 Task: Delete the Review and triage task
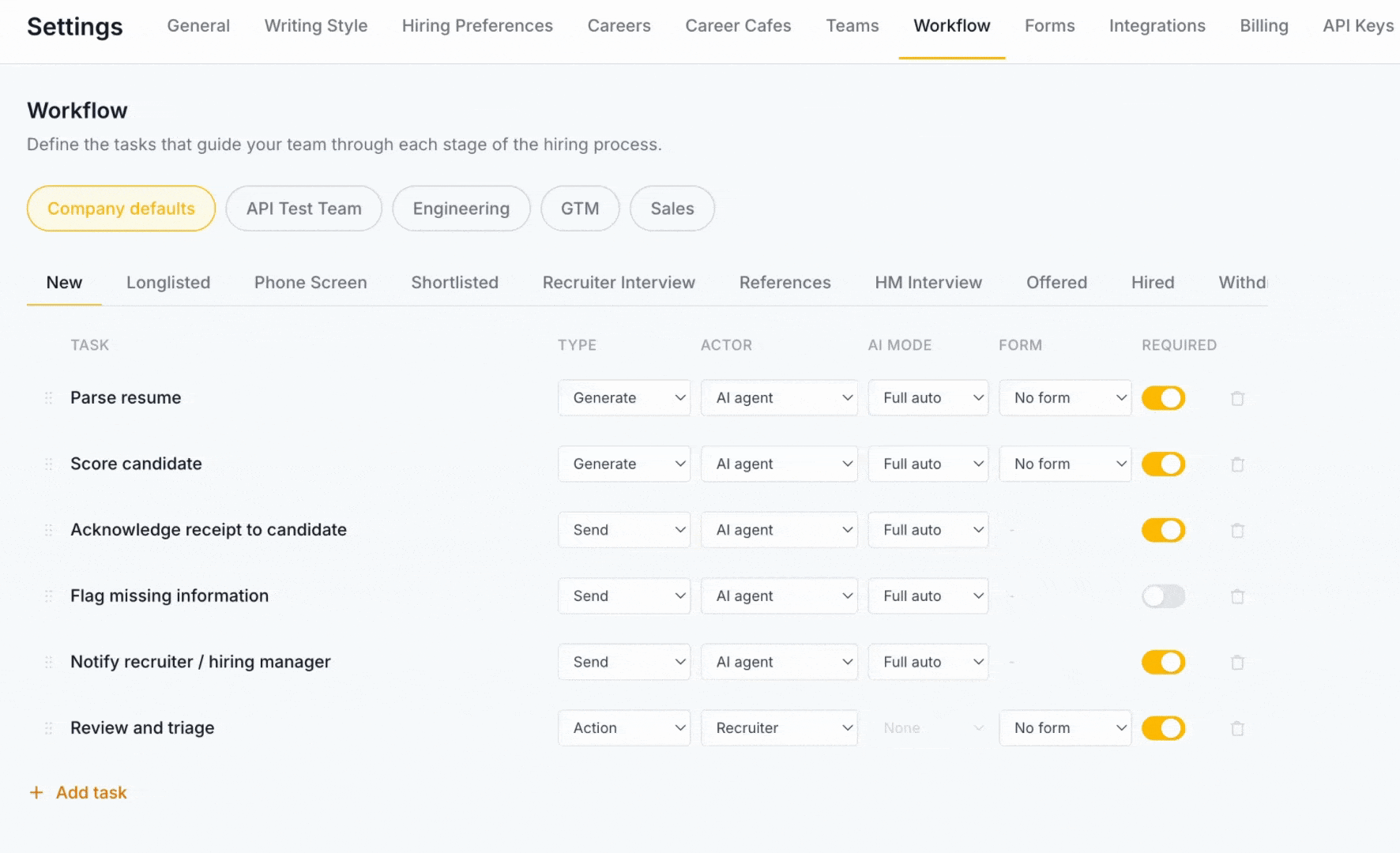[1236, 727]
